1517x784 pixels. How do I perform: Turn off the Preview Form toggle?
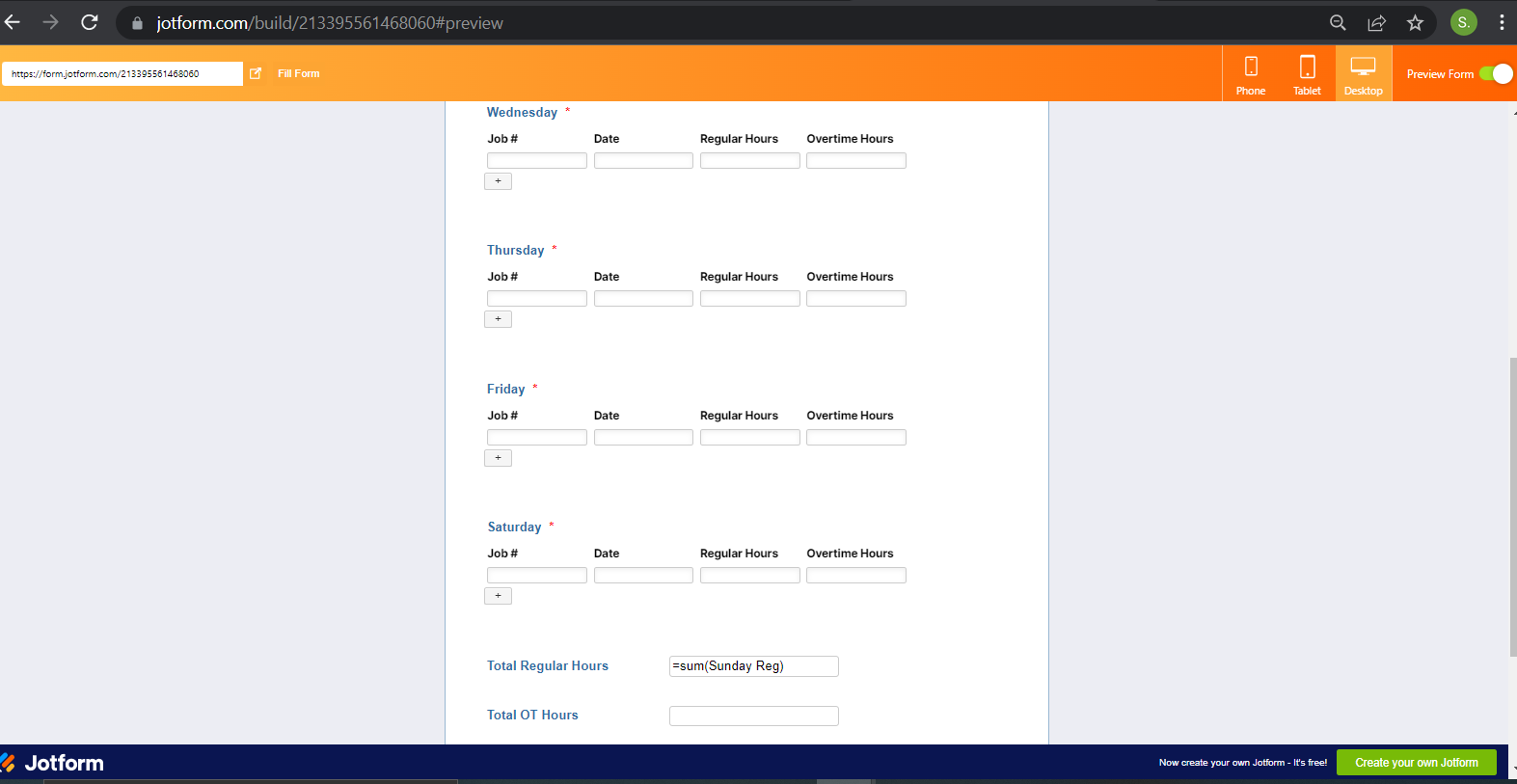(x=1495, y=74)
